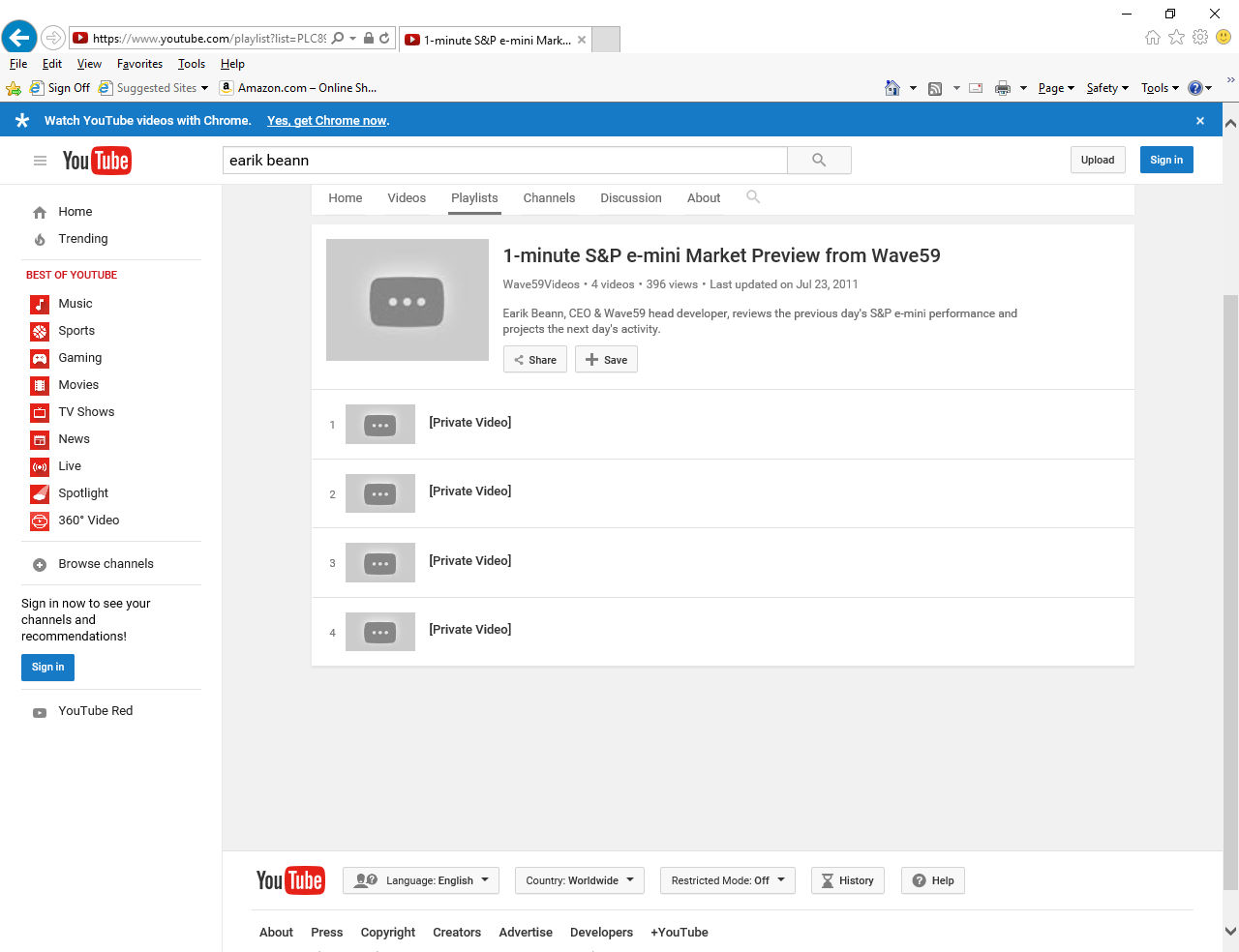Share the playlist

pos(535,360)
